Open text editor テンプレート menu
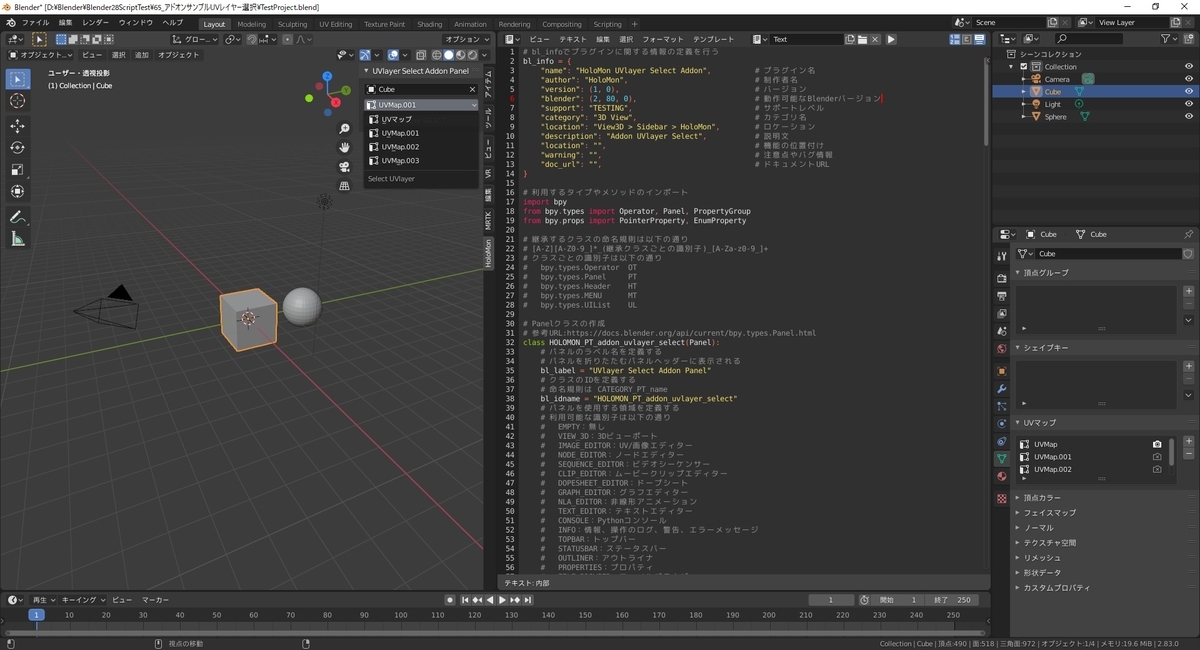The width and height of the screenshot is (1200, 650). 713,39
